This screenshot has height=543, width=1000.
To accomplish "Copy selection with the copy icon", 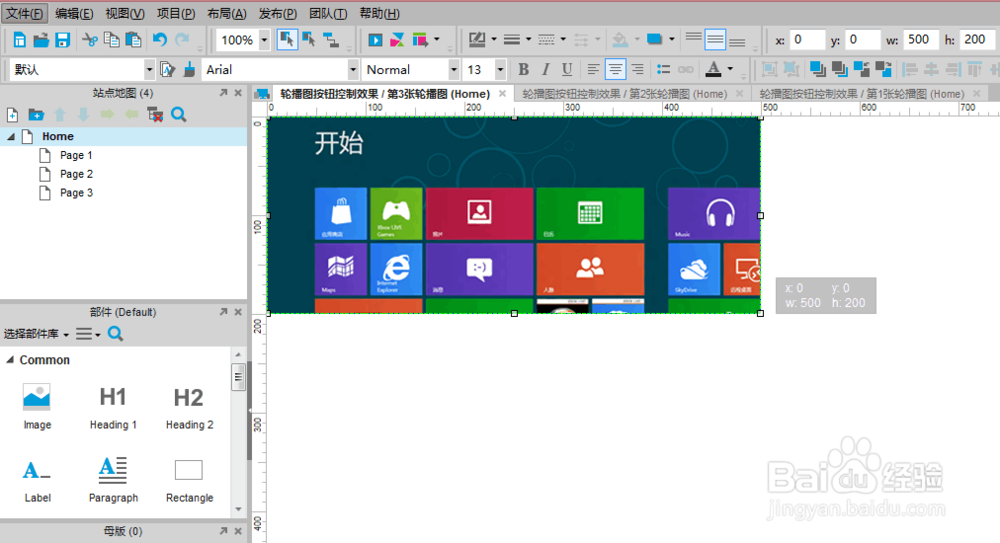I will 111,40.
